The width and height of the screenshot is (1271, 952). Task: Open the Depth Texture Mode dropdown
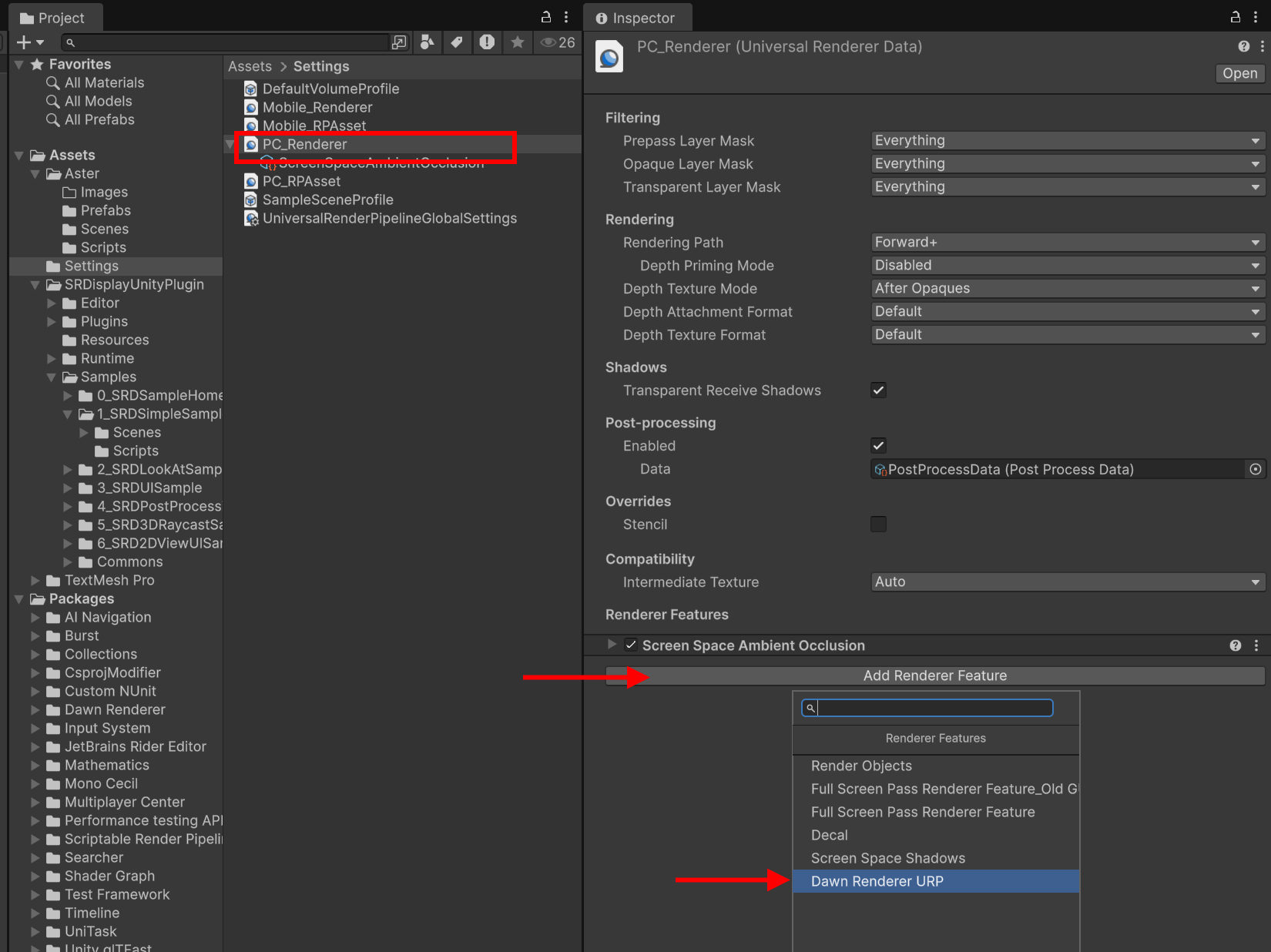(1068, 289)
